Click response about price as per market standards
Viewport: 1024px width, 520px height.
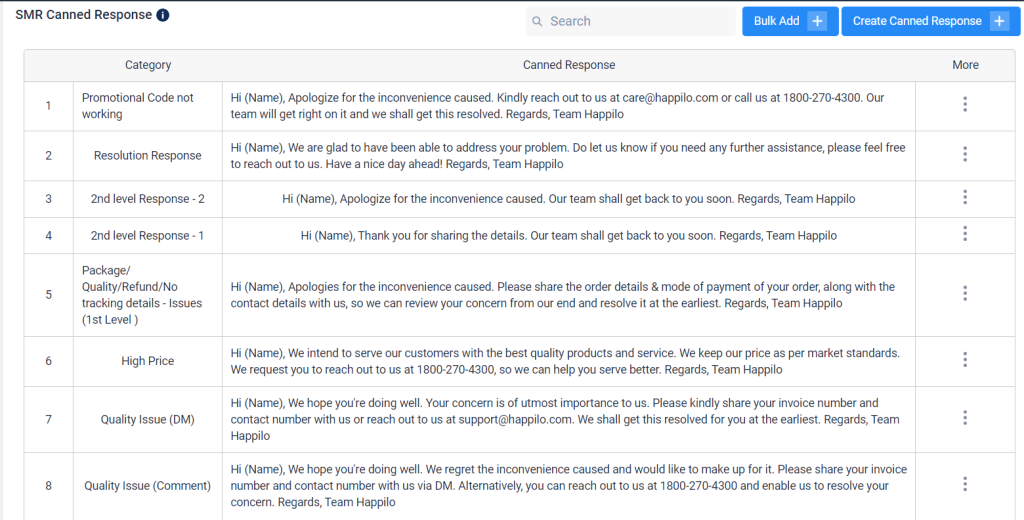pos(565,361)
